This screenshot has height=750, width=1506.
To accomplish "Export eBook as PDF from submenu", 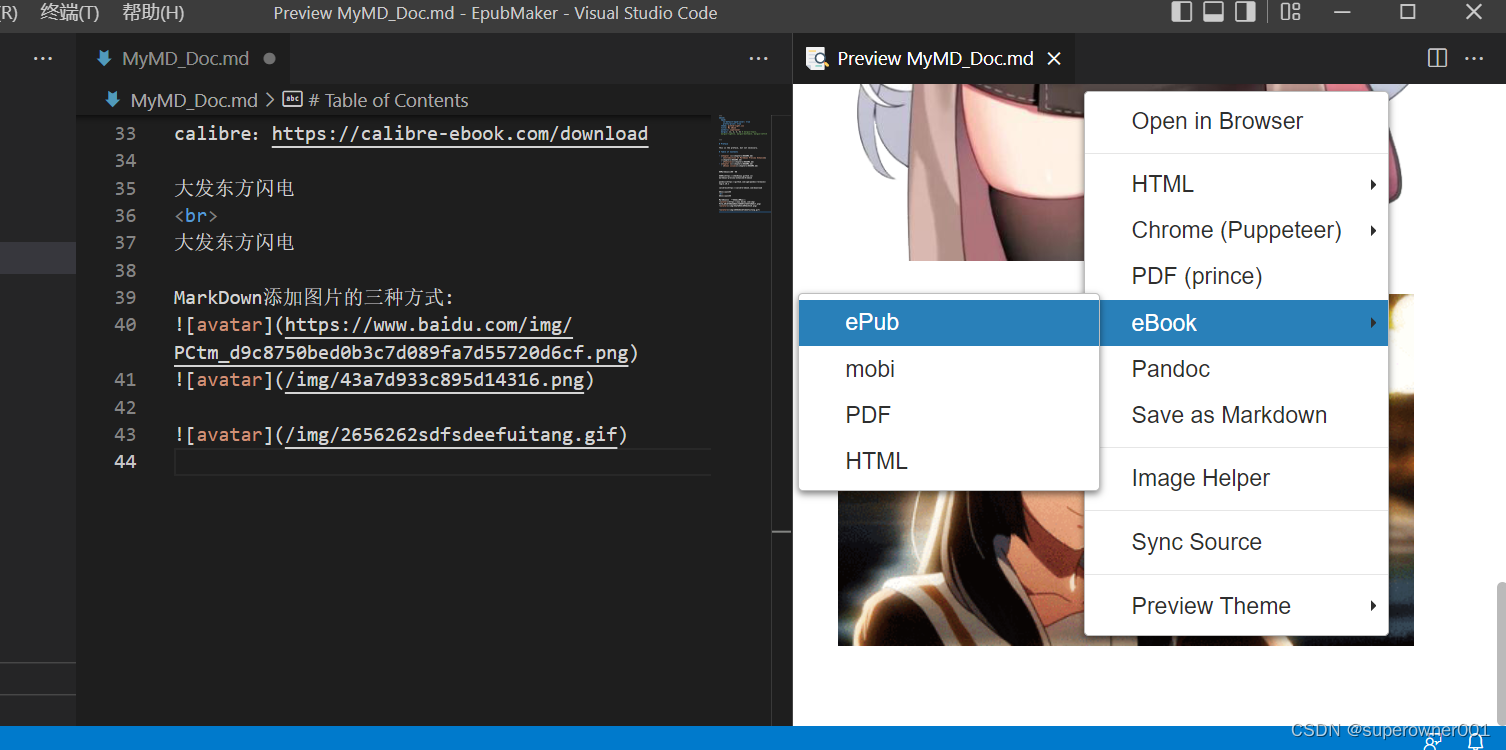I will [949, 415].
